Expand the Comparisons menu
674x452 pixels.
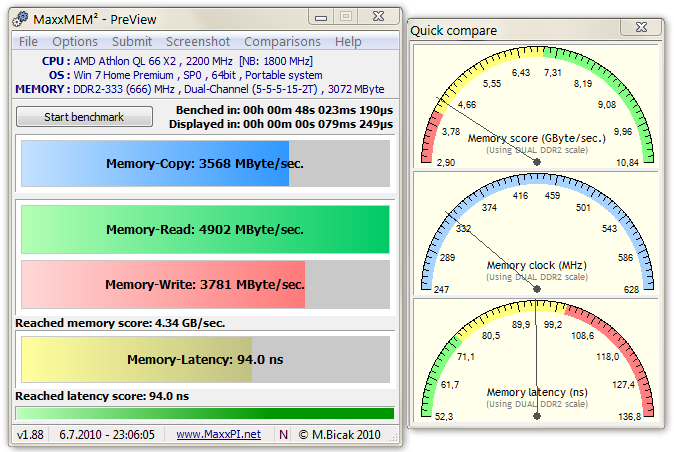[283, 41]
